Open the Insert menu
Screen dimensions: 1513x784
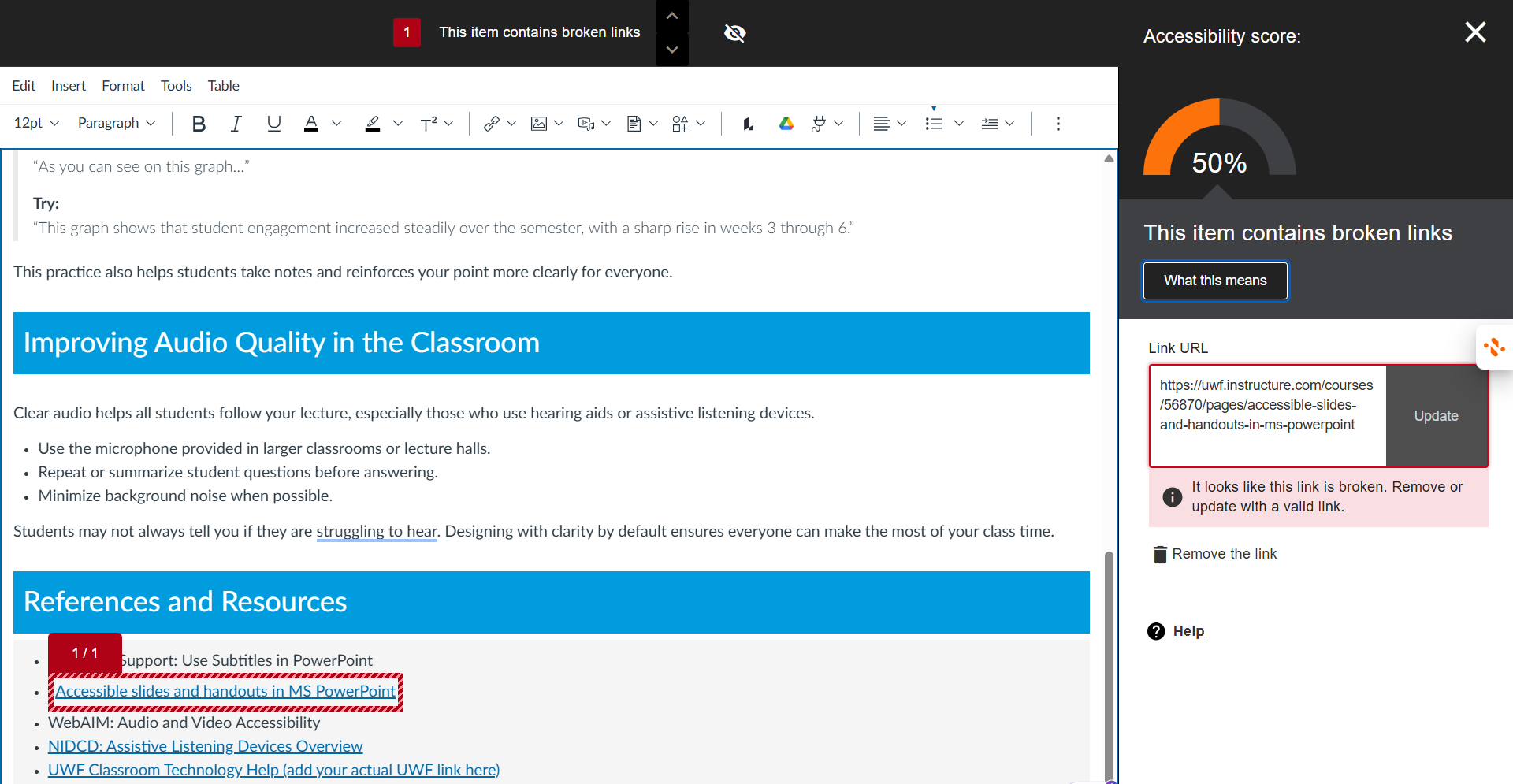(x=69, y=86)
